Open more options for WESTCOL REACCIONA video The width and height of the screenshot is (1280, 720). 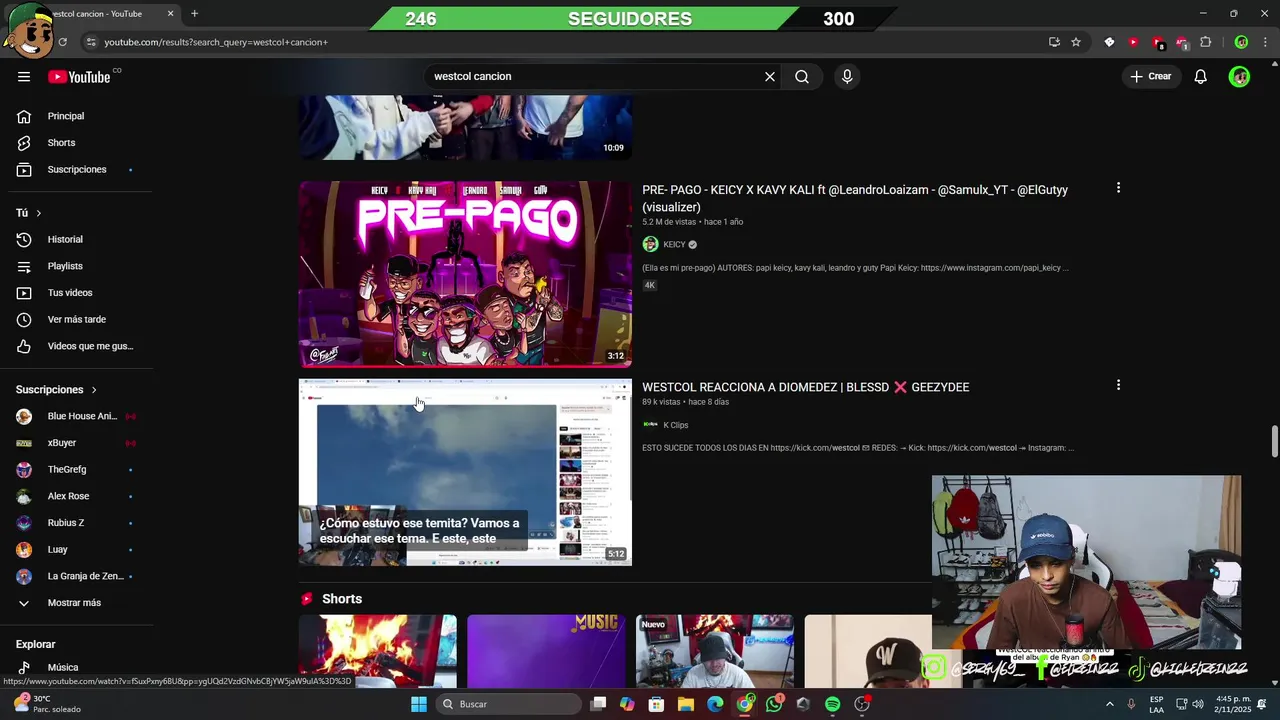coord(1118,385)
